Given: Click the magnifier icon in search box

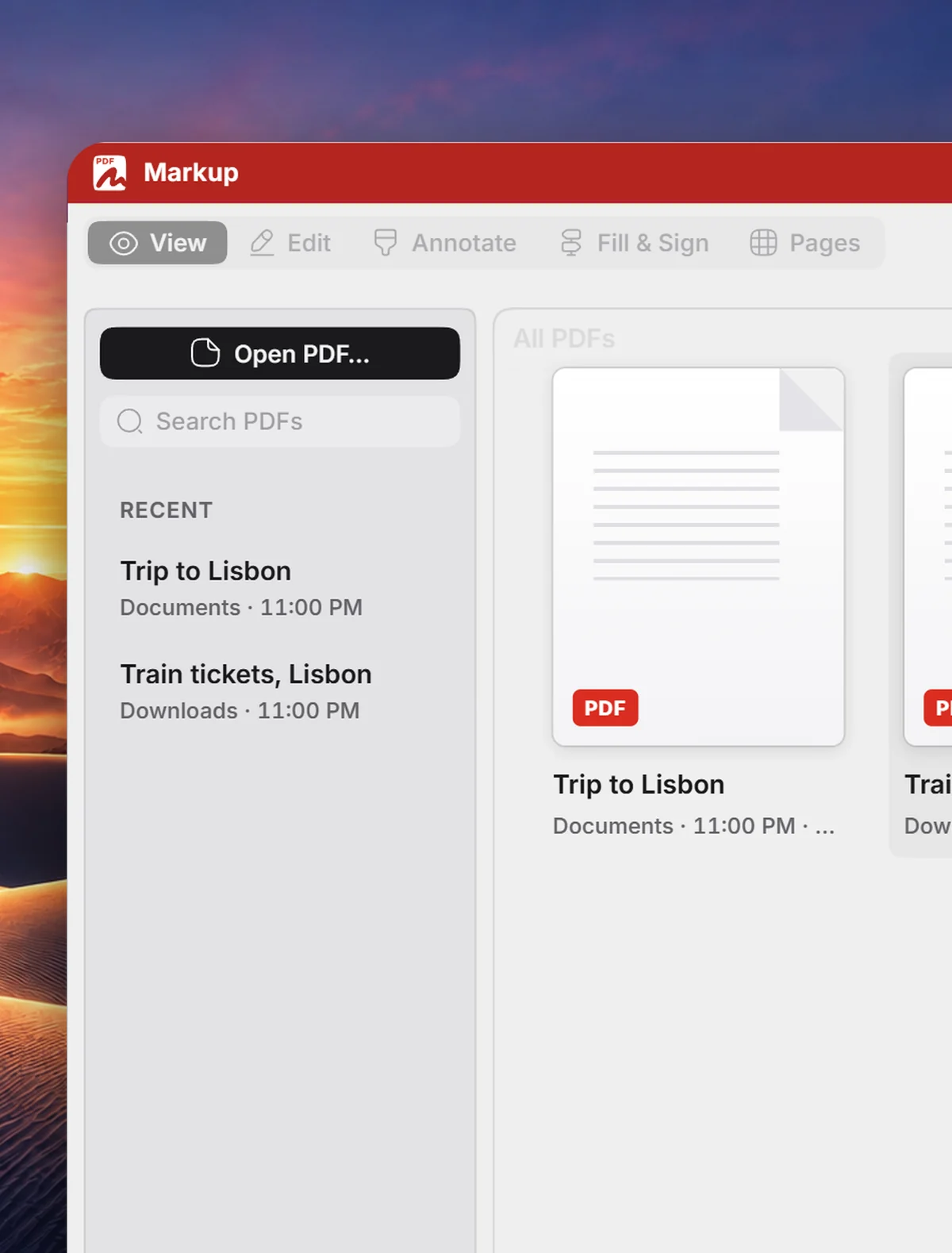Looking at the screenshot, I should click(x=130, y=421).
